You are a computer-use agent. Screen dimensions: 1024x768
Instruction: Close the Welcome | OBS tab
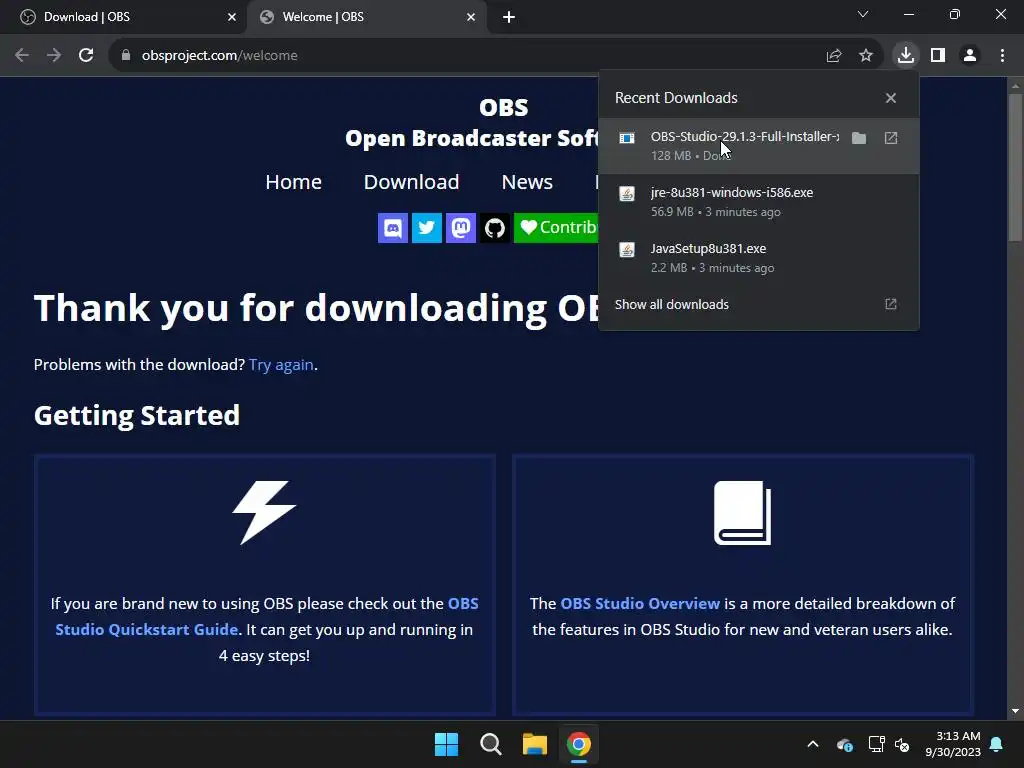(471, 17)
